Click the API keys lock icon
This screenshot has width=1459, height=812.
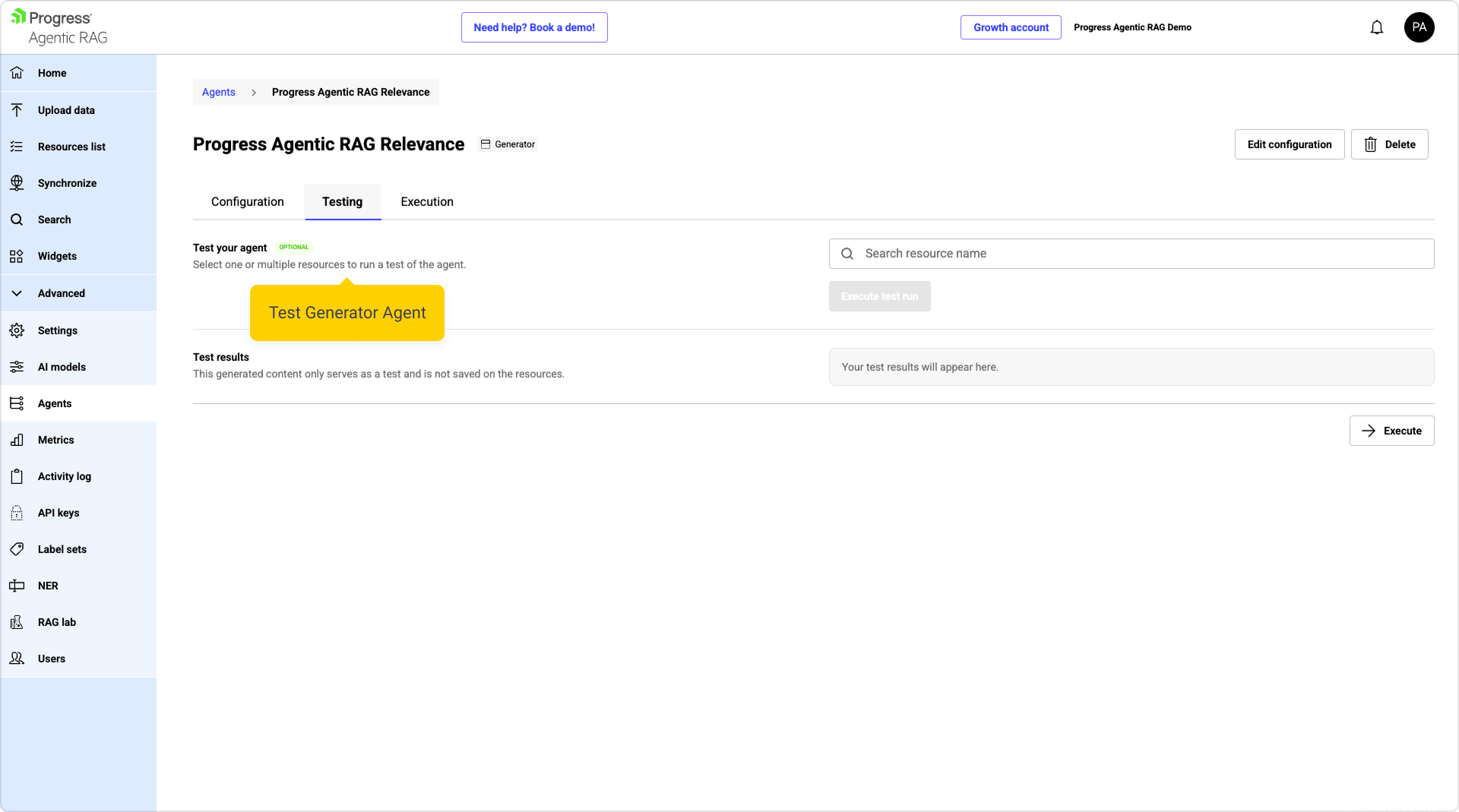pyautogui.click(x=17, y=513)
